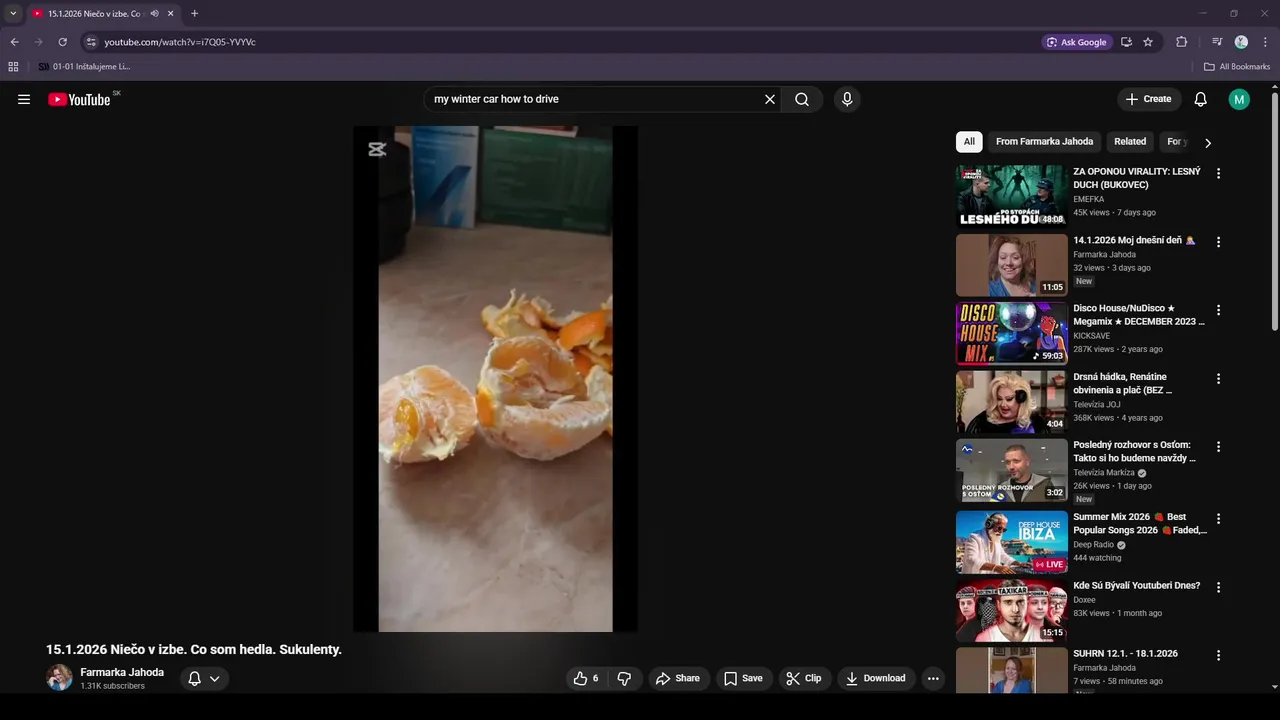This screenshot has width=1280, height=720.
Task: Open the apps grid in bookmarks bar
Action: click(13, 67)
